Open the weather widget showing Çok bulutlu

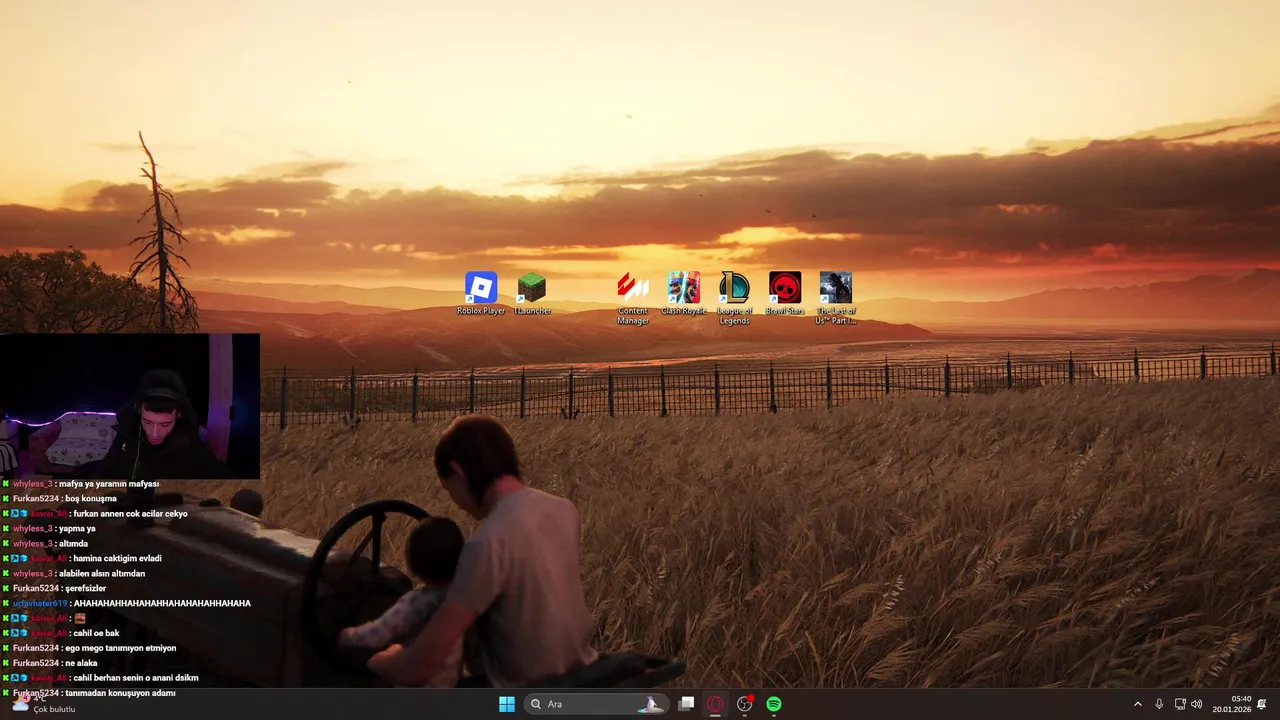(44, 704)
